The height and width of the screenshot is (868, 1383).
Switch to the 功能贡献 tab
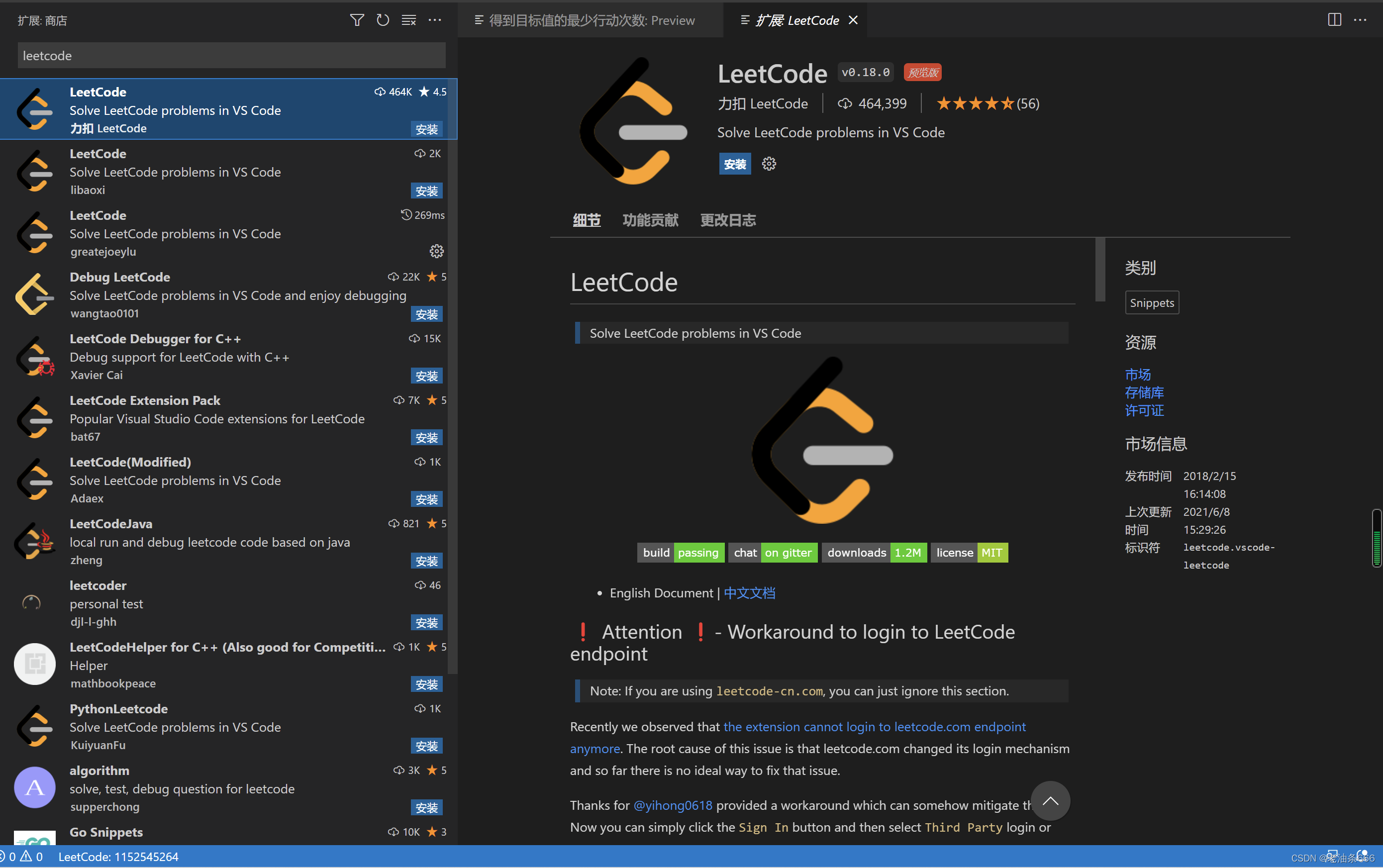coord(650,220)
